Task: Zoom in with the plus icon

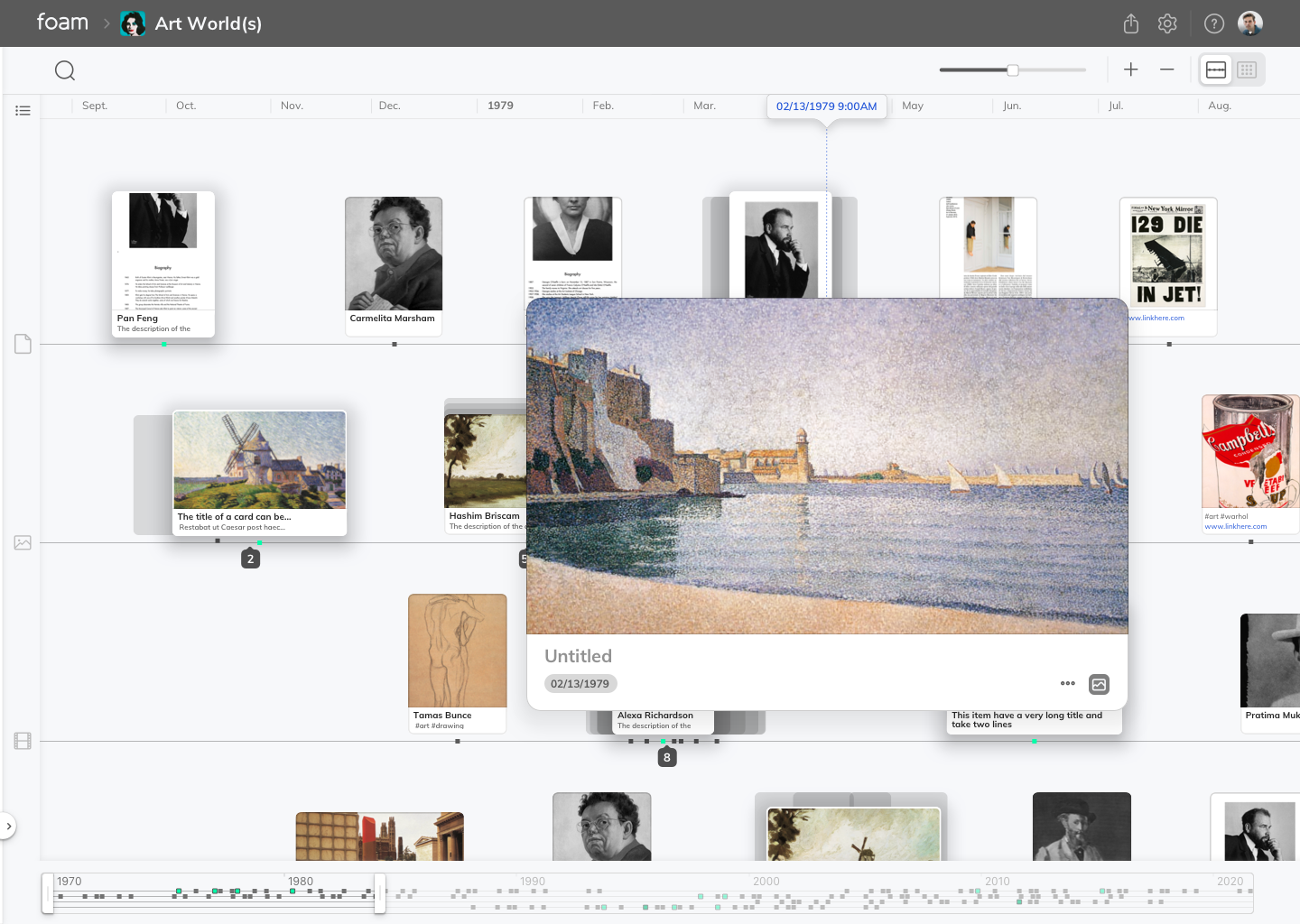Action: coord(1131,69)
